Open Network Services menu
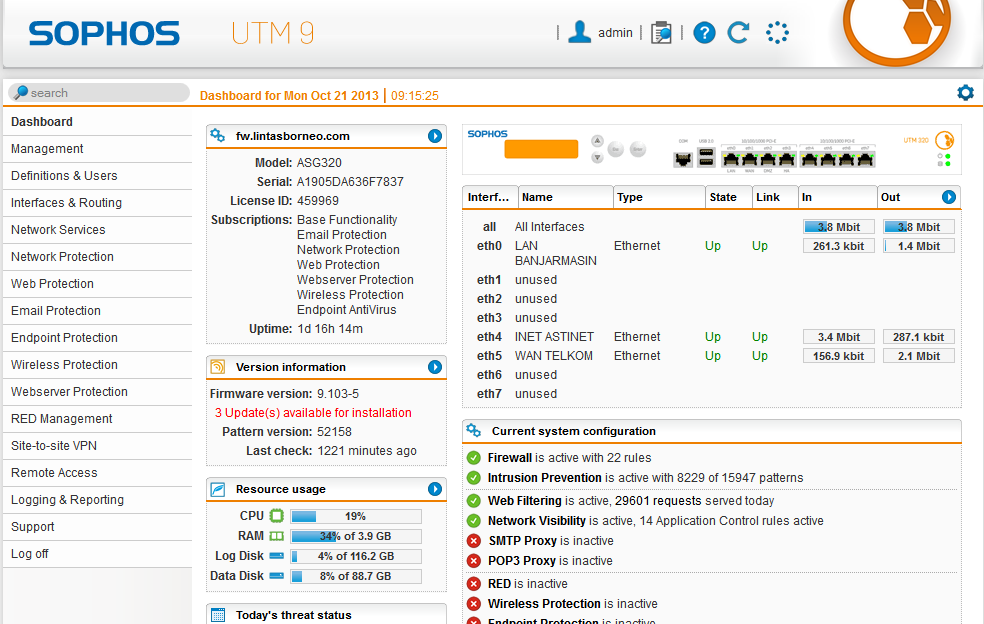 [97, 230]
